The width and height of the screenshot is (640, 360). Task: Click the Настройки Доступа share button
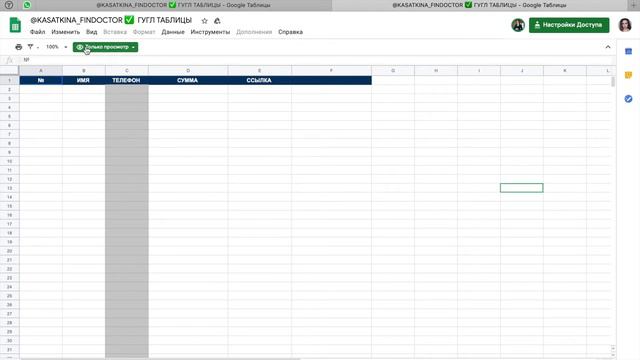[569, 25]
